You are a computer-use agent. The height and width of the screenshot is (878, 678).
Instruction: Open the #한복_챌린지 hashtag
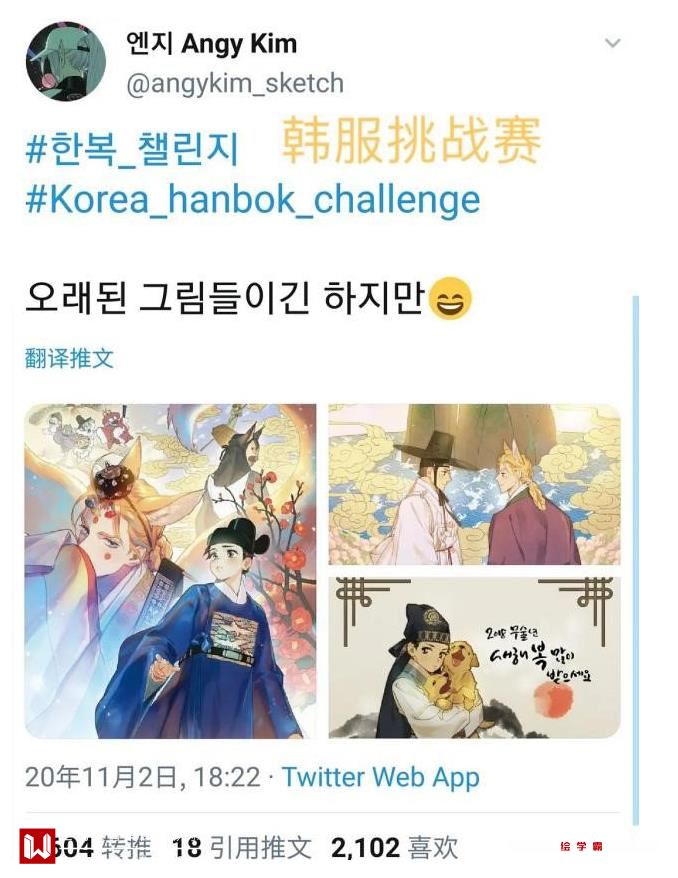(x=132, y=150)
